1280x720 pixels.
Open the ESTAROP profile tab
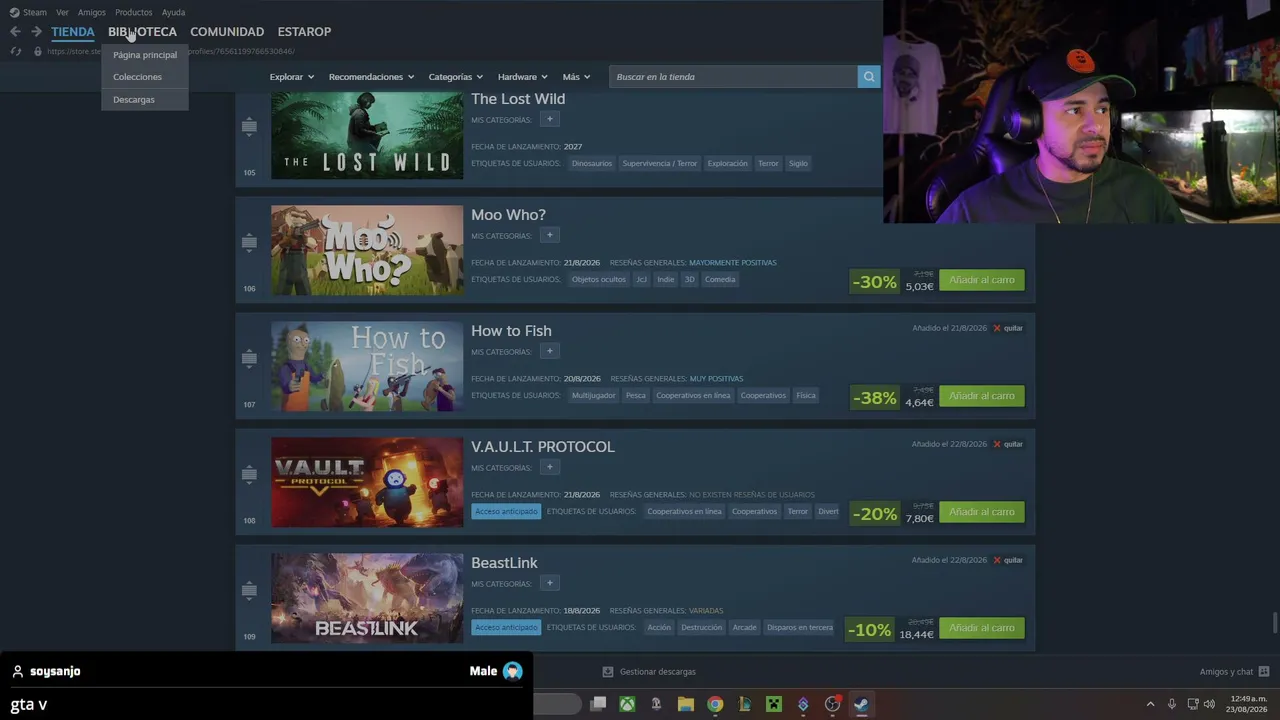(x=304, y=32)
